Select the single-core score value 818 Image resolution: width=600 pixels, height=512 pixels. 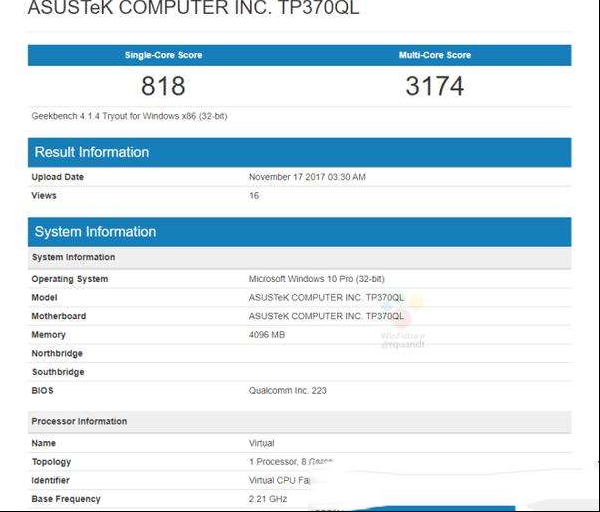(163, 86)
